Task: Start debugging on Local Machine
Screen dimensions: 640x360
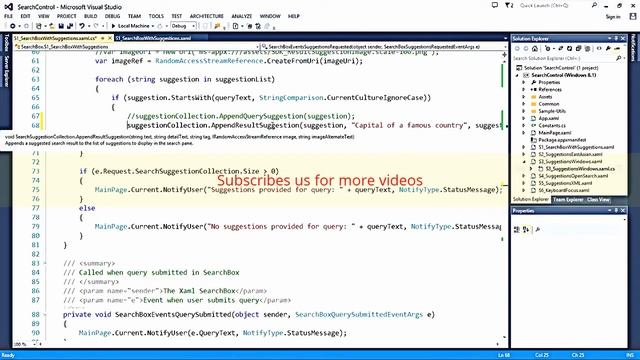Action: pyautogui.click(x=131, y=26)
